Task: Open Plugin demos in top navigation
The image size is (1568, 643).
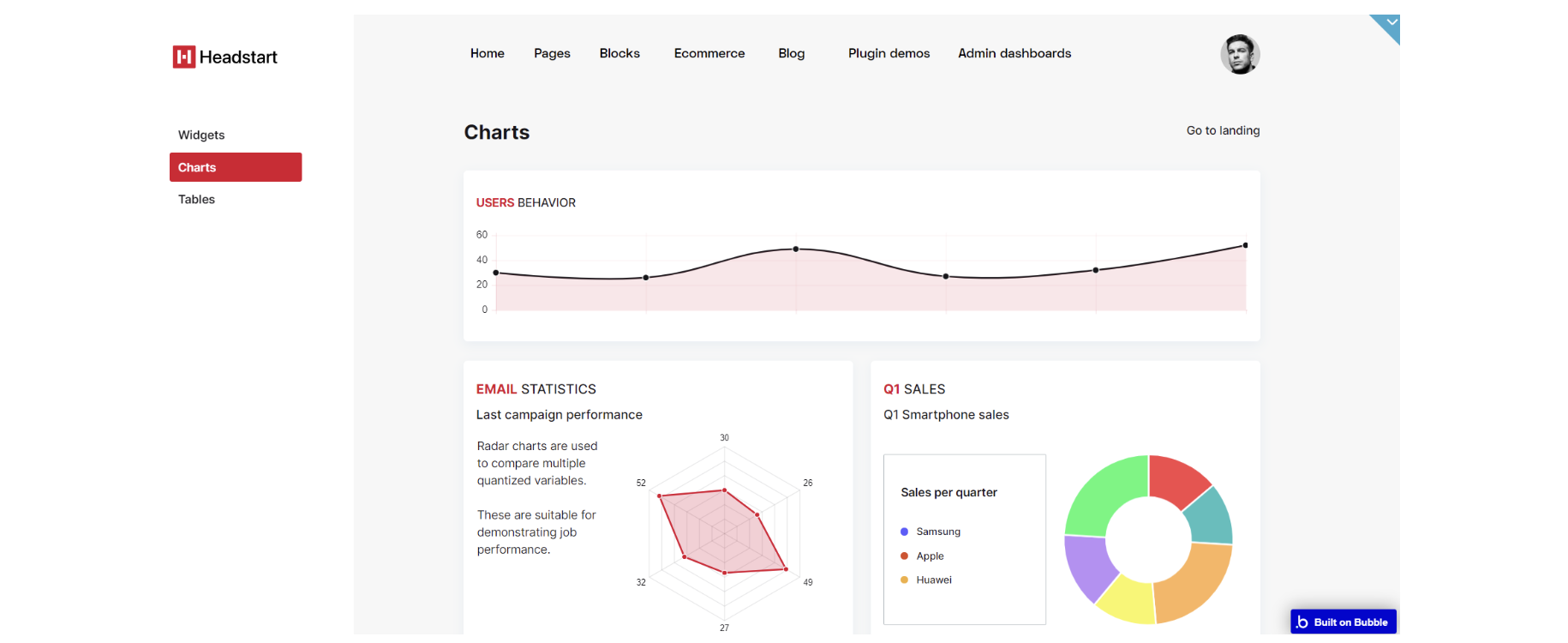Action: click(889, 53)
